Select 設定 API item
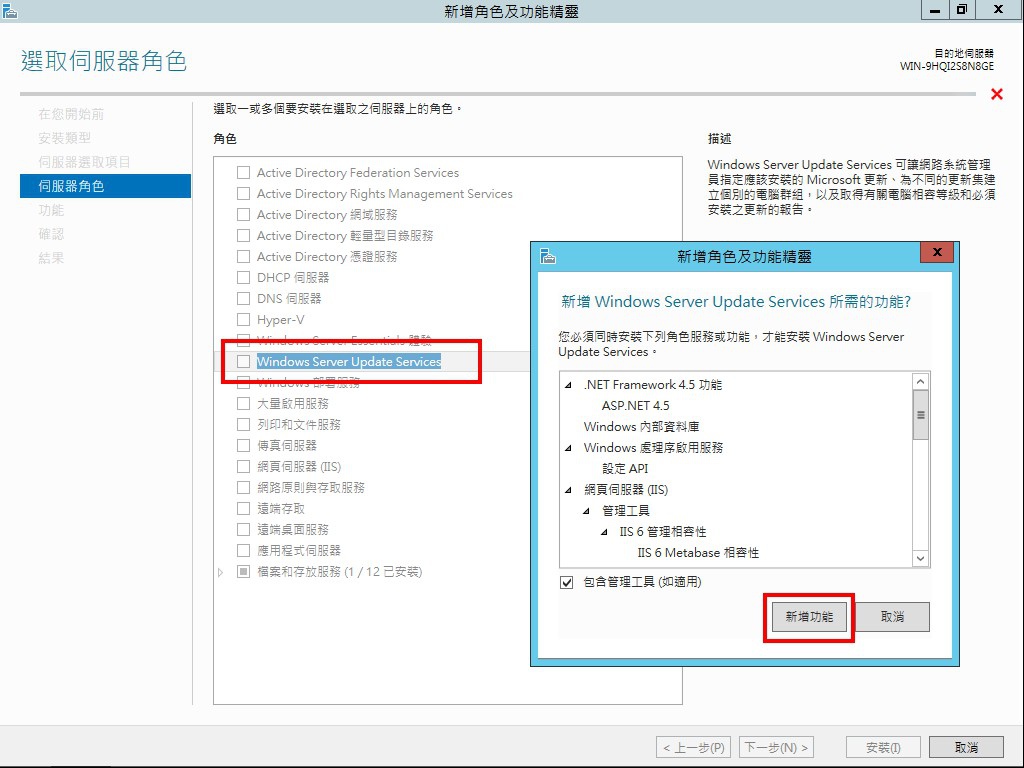 point(625,468)
